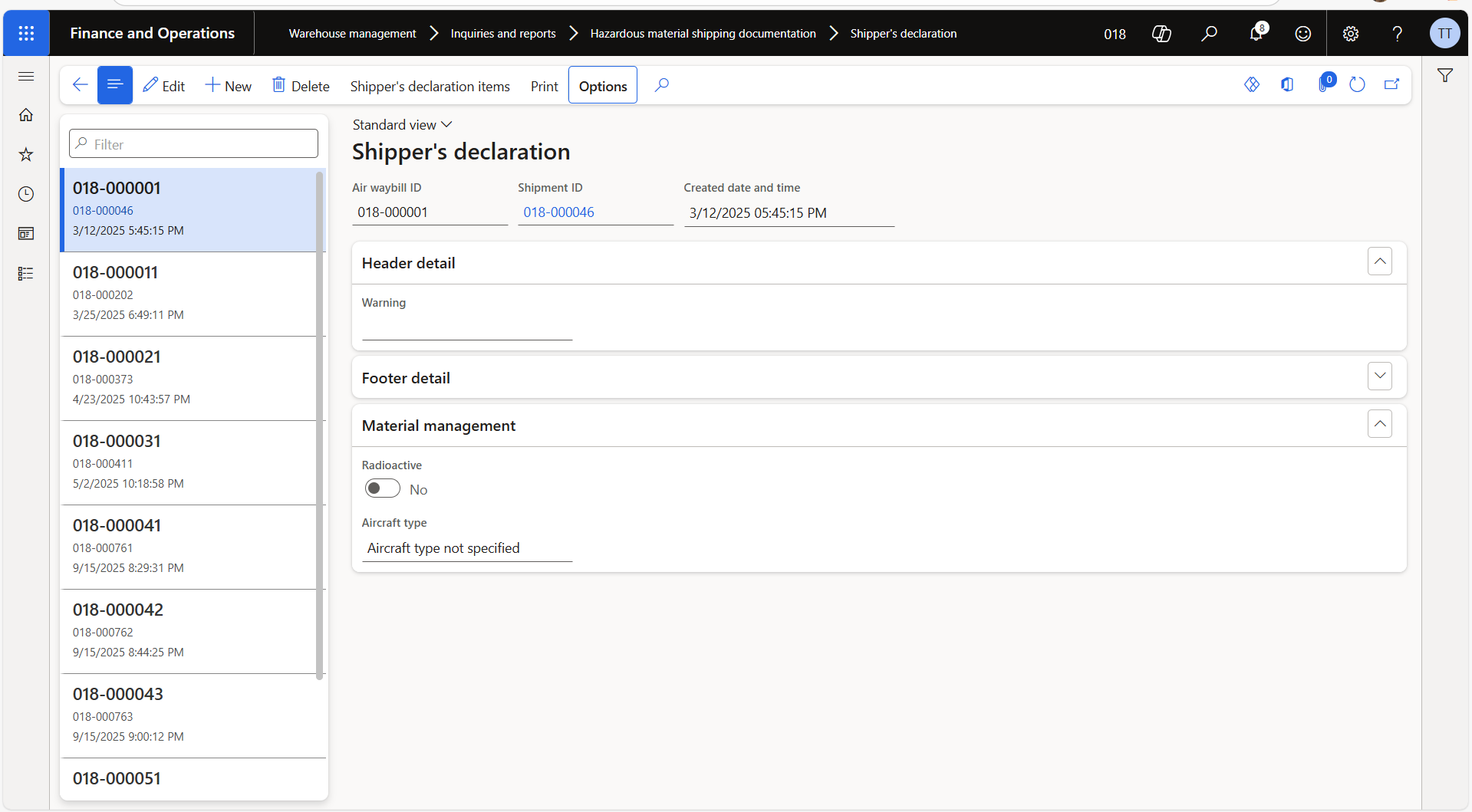Click the Filter search field
The width and height of the screenshot is (1472, 812).
[193, 144]
